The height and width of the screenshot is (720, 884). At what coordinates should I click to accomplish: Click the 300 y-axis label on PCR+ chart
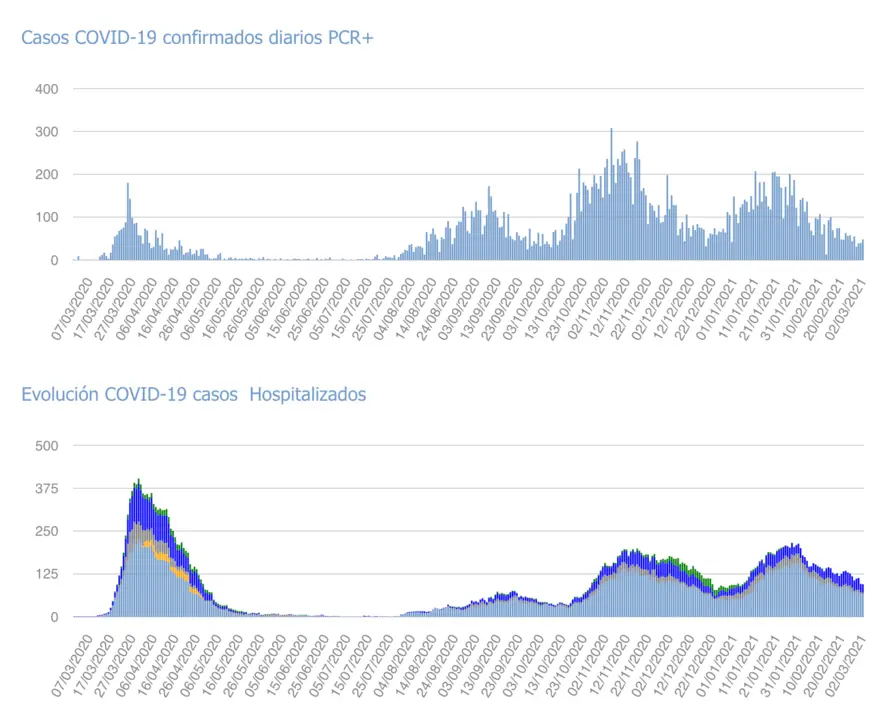[x=48, y=132]
